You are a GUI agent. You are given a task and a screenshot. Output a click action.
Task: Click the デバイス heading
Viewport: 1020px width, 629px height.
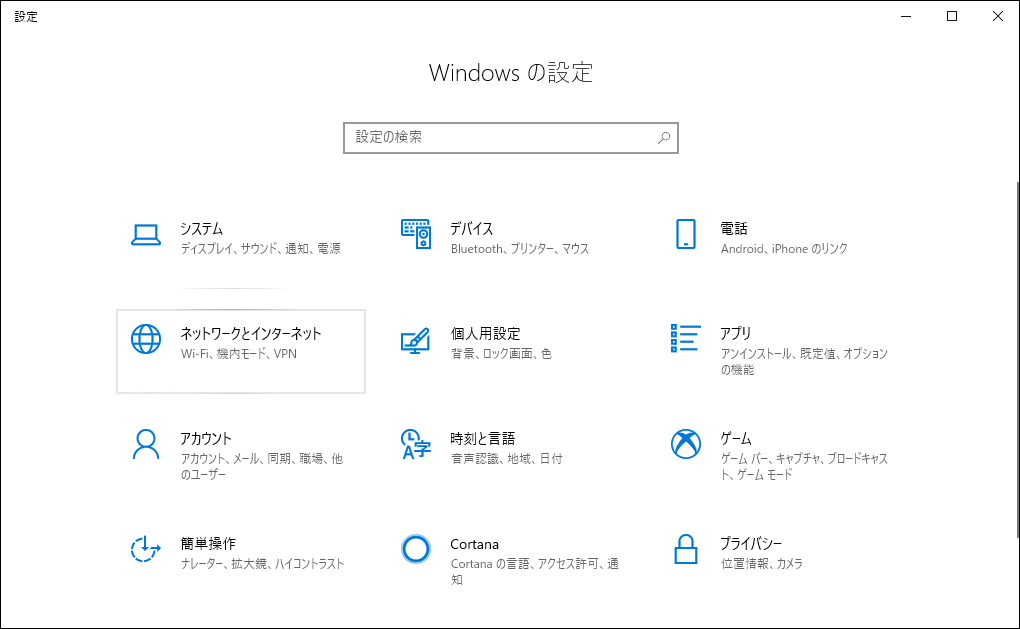tap(472, 229)
